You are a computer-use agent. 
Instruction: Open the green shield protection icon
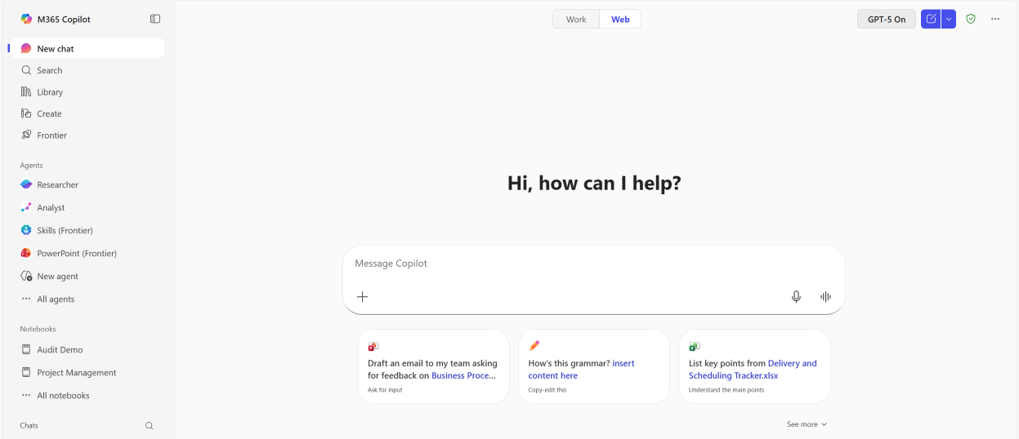pyautogui.click(x=970, y=19)
